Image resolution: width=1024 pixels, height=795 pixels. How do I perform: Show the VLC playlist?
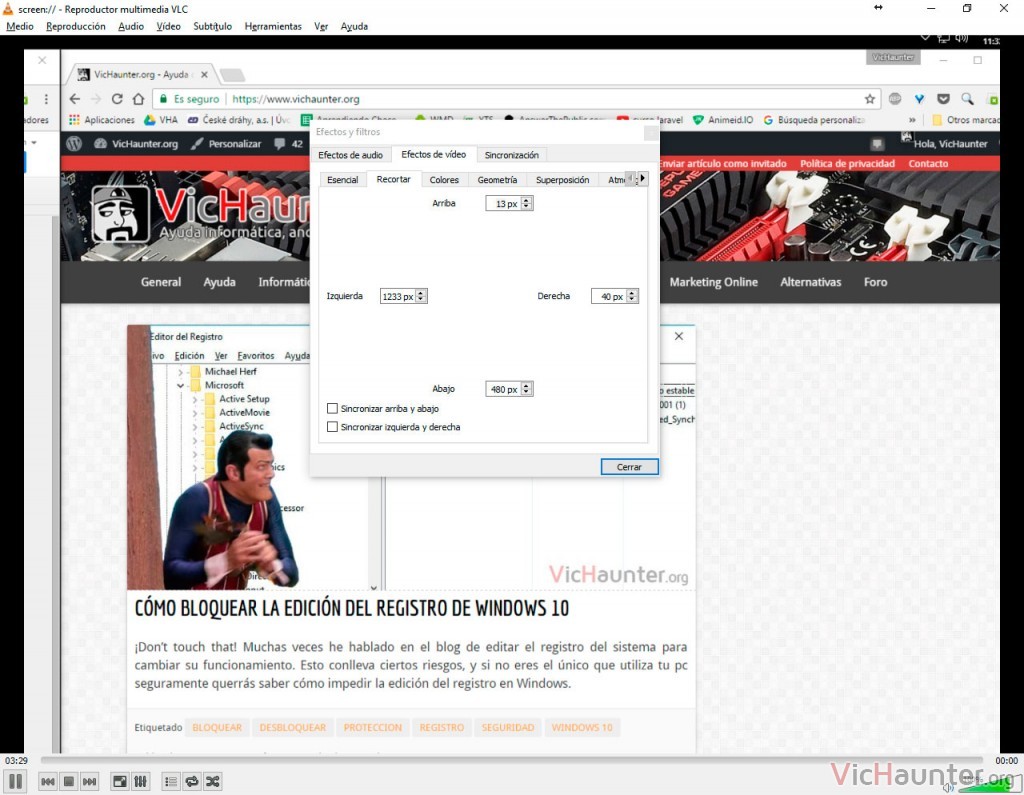click(x=170, y=781)
